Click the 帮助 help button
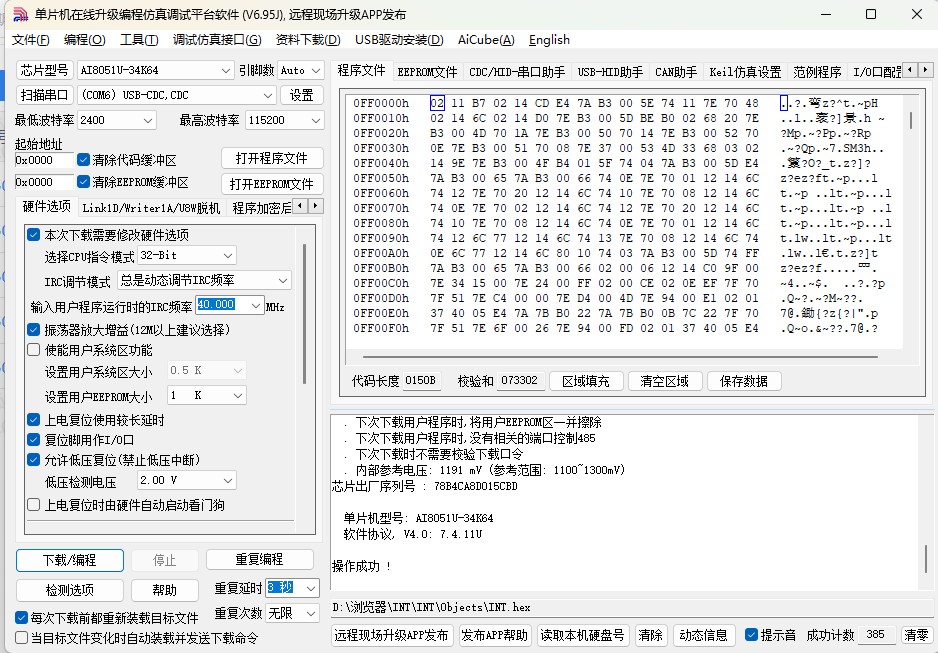 [165, 590]
